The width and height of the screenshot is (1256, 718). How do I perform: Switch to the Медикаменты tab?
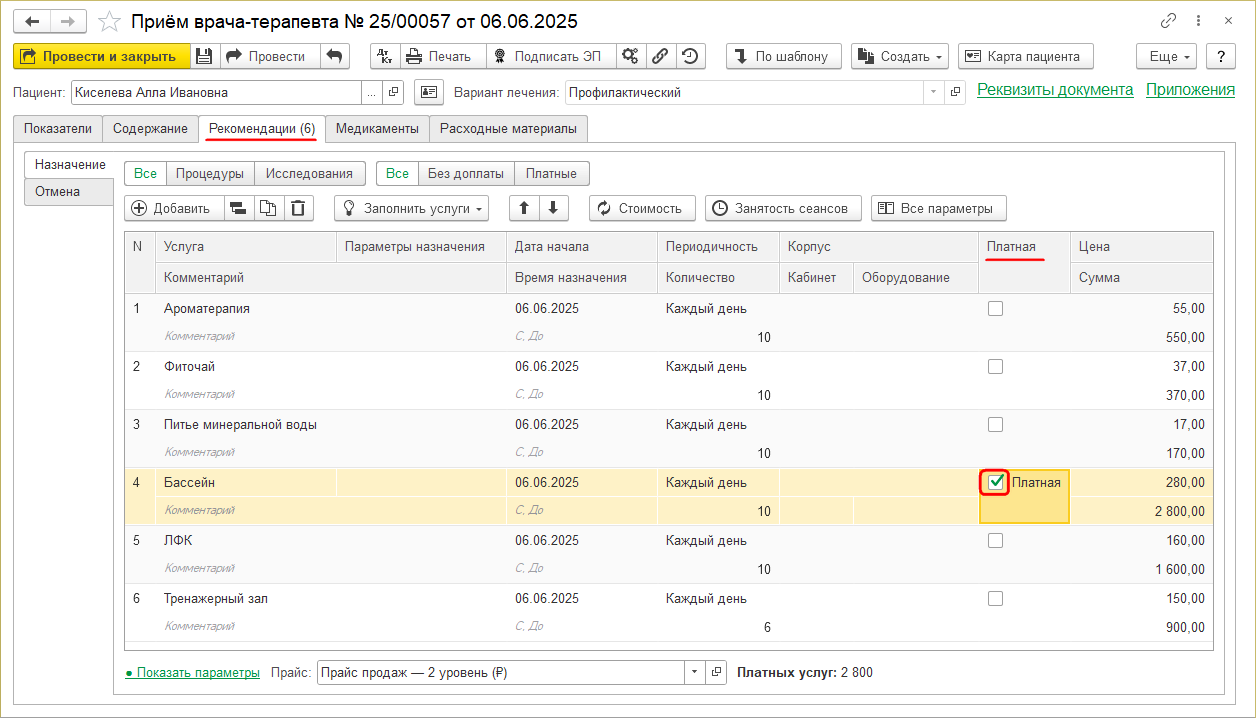click(x=377, y=128)
